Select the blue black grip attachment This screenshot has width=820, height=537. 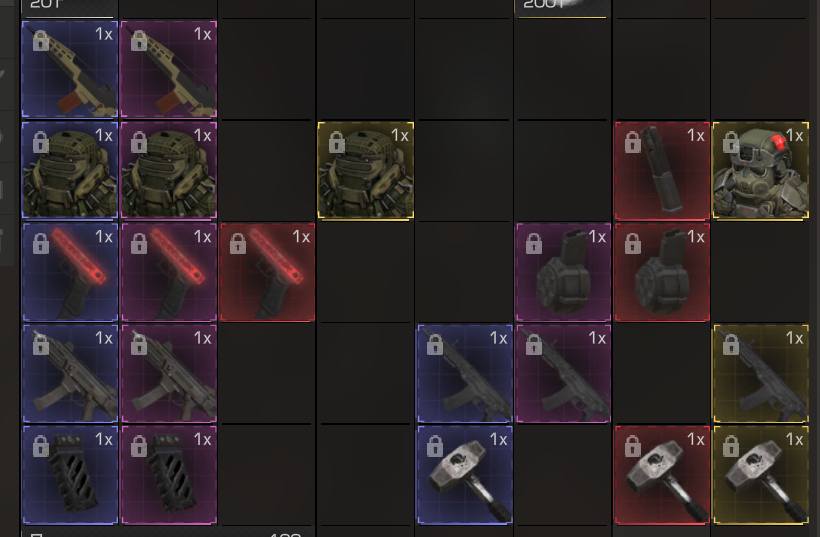pos(70,474)
